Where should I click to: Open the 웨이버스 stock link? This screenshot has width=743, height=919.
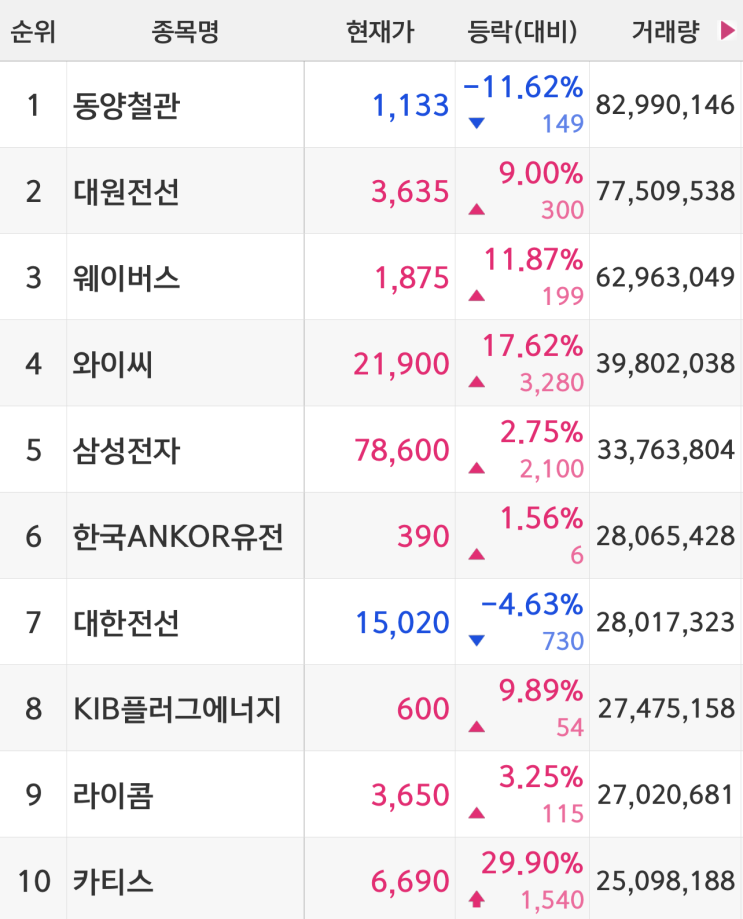[x=126, y=278]
